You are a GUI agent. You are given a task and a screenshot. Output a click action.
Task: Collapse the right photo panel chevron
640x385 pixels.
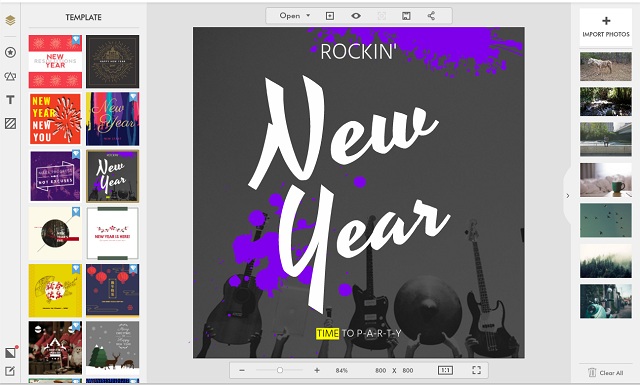tap(567, 196)
